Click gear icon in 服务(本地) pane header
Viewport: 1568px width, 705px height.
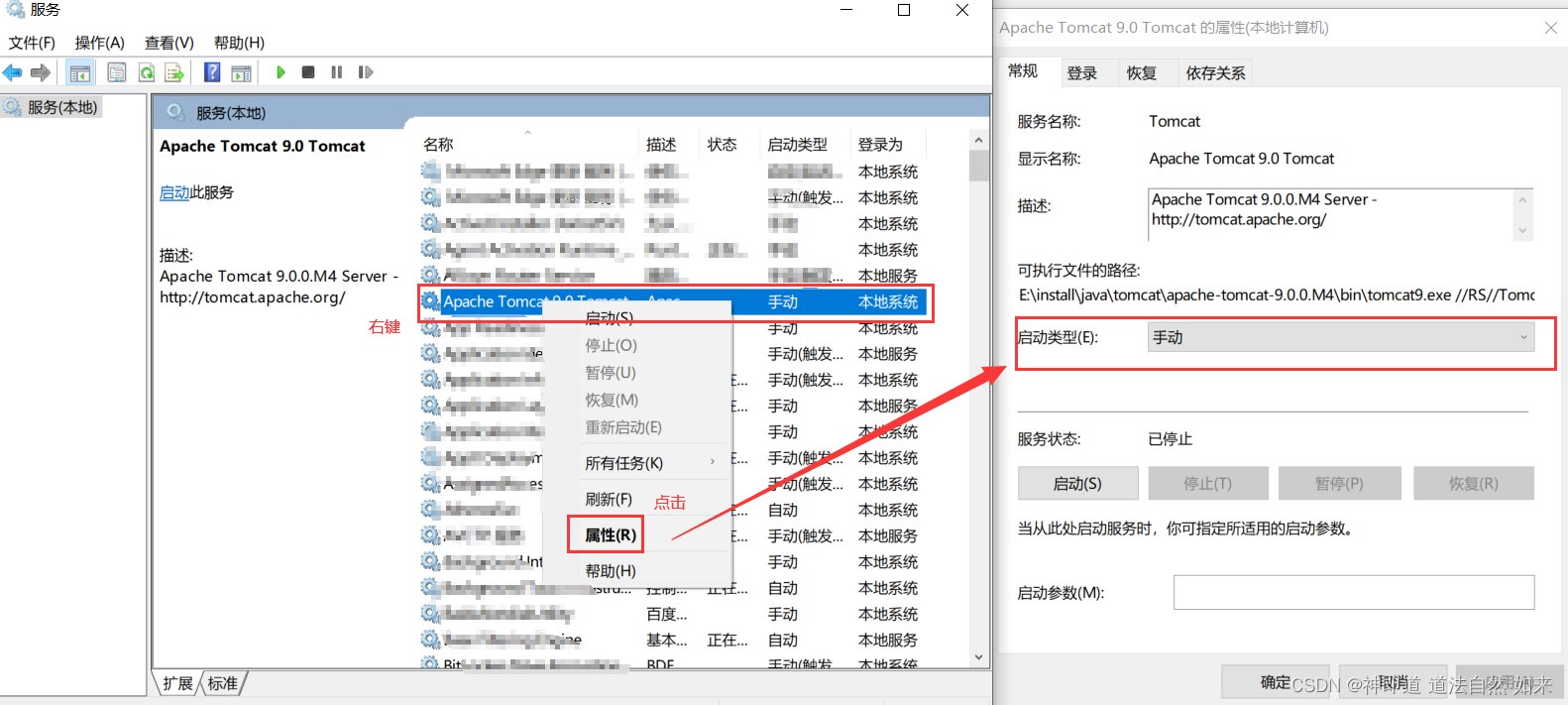tap(175, 112)
